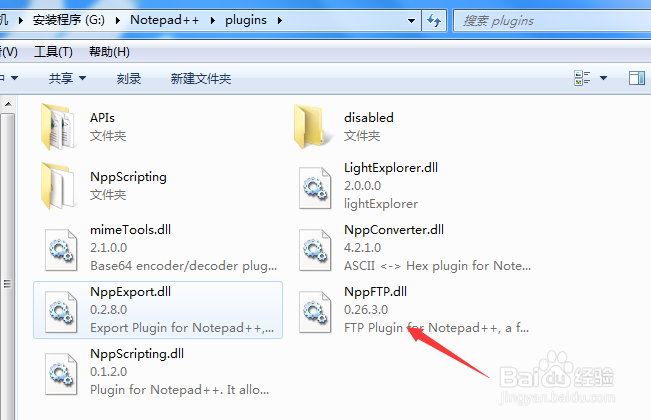Viewport: 651px width, 420px height.
Task: Click the scrollbar up arrow on left
Action: 8,104
